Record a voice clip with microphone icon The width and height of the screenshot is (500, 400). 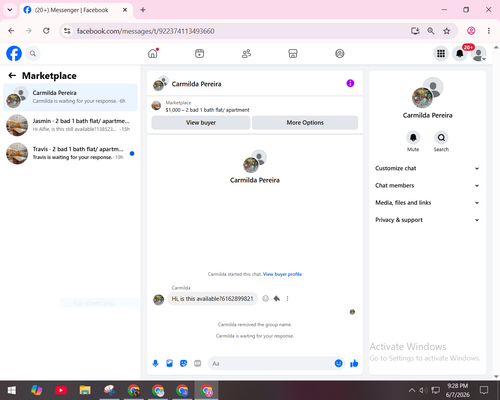[x=155, y=363]
